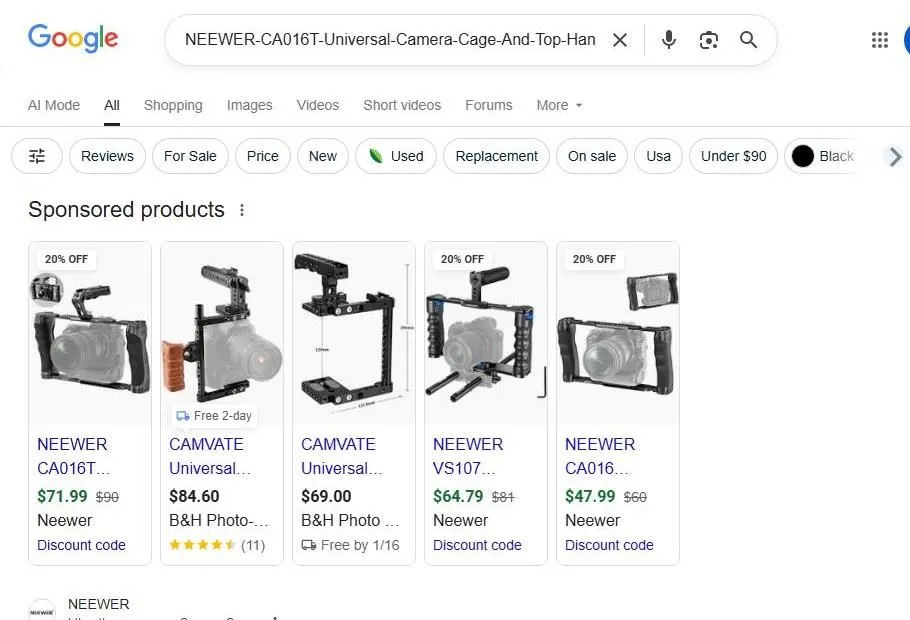Open the Google apps grid
Viewport: 910px width, 620px height.
point(879,40)
